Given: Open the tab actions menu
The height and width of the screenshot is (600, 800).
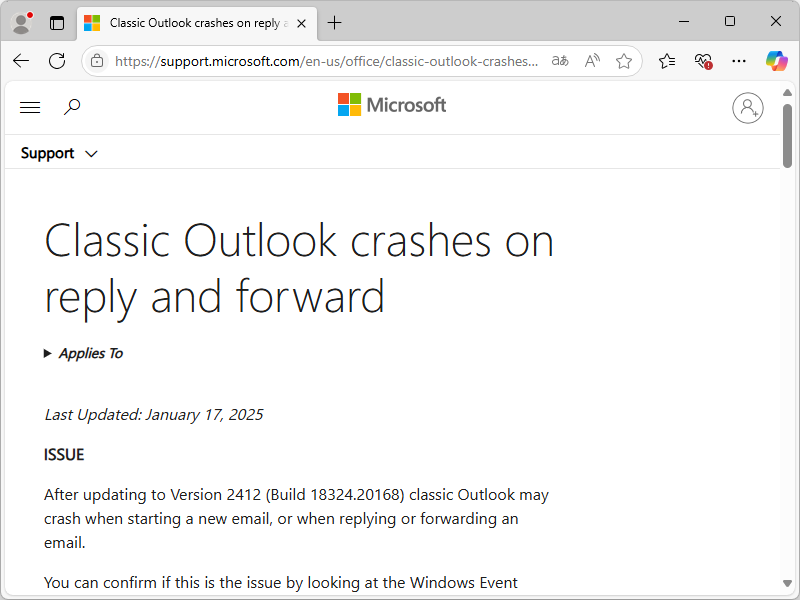Looking at the screenshot, I should 56,22.
